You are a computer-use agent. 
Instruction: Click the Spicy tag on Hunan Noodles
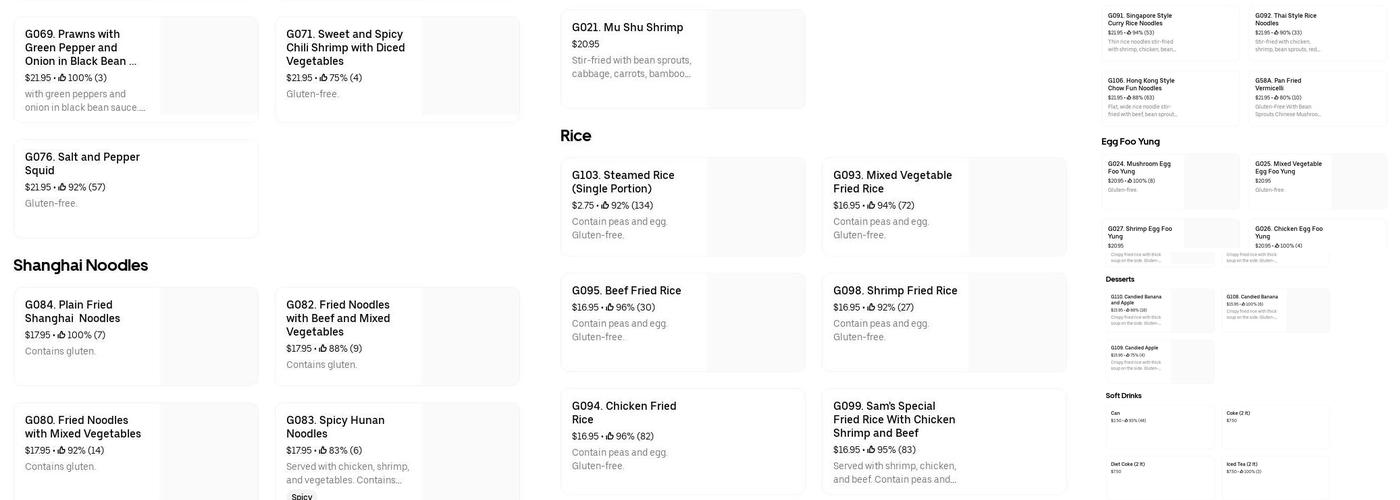point(301,496)
